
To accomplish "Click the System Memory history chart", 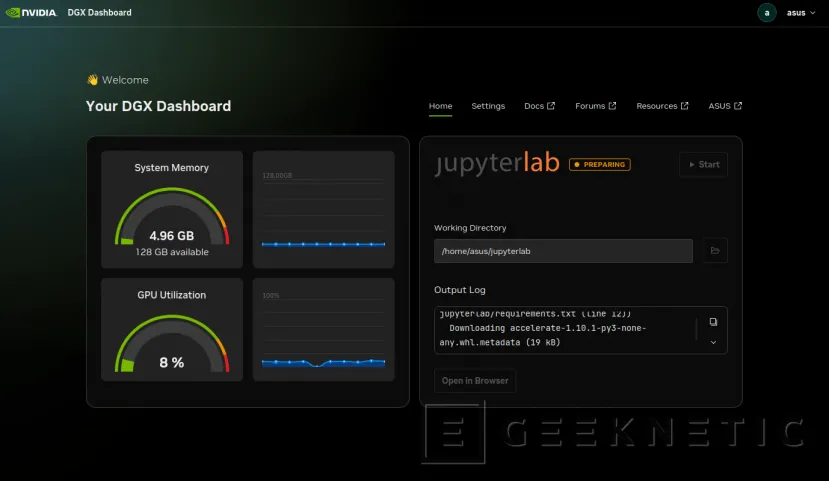I will point(323,211).
